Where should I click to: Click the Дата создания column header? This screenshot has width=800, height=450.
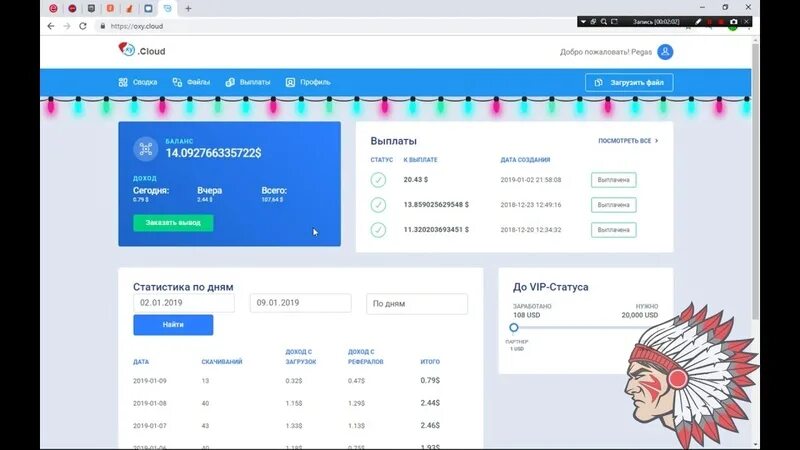tap(525, 160)
